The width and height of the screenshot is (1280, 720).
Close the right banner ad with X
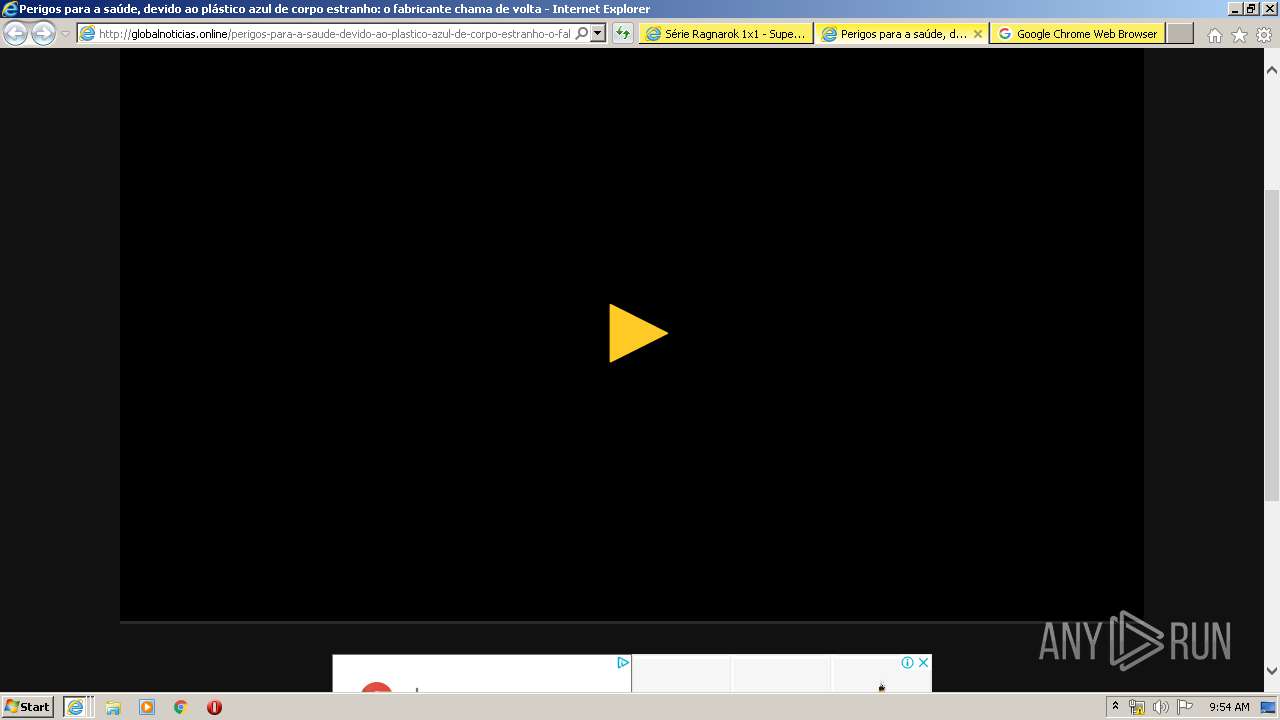coord(923,662)
